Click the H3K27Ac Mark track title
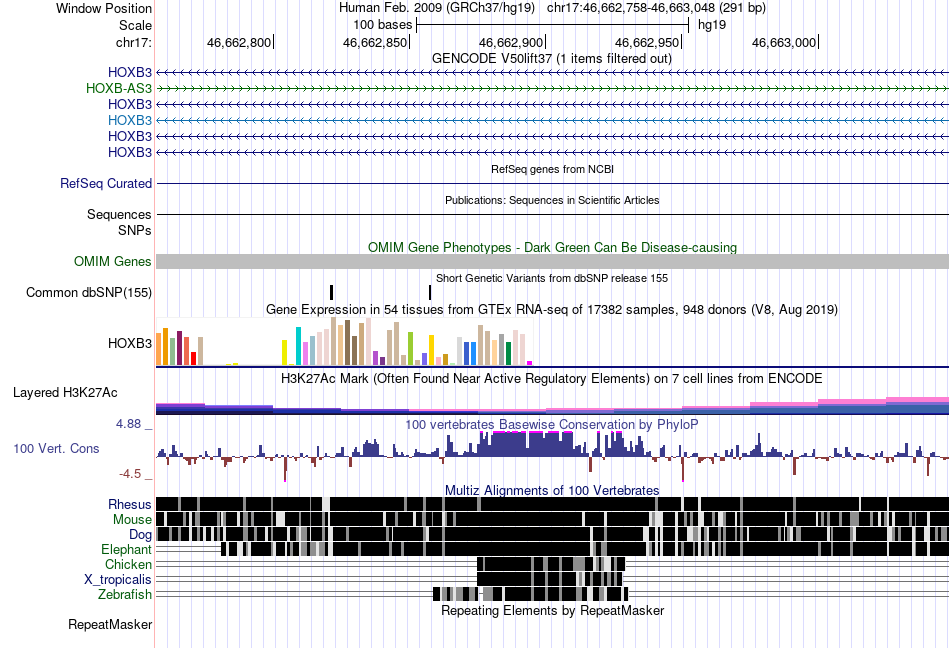Image resolution: width=950 pixels, height=648 pixels. [552, 379]
